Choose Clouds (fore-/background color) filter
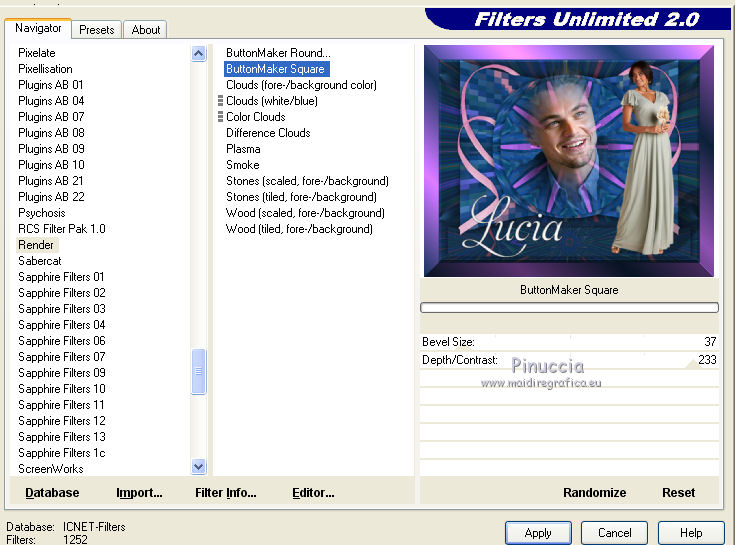 coord(301,85)
